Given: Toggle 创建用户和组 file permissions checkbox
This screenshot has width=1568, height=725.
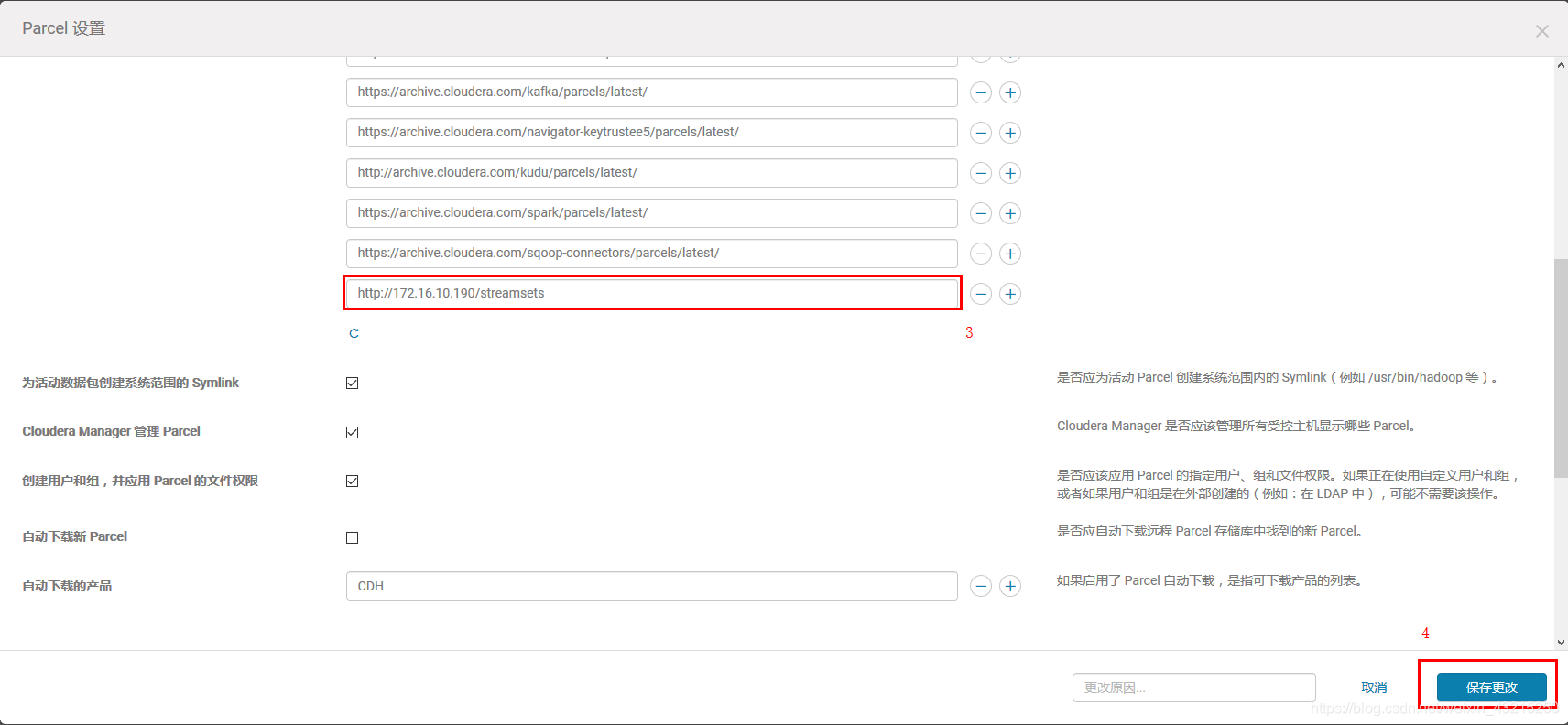Looking at the screenshot, I should (352, 481).
